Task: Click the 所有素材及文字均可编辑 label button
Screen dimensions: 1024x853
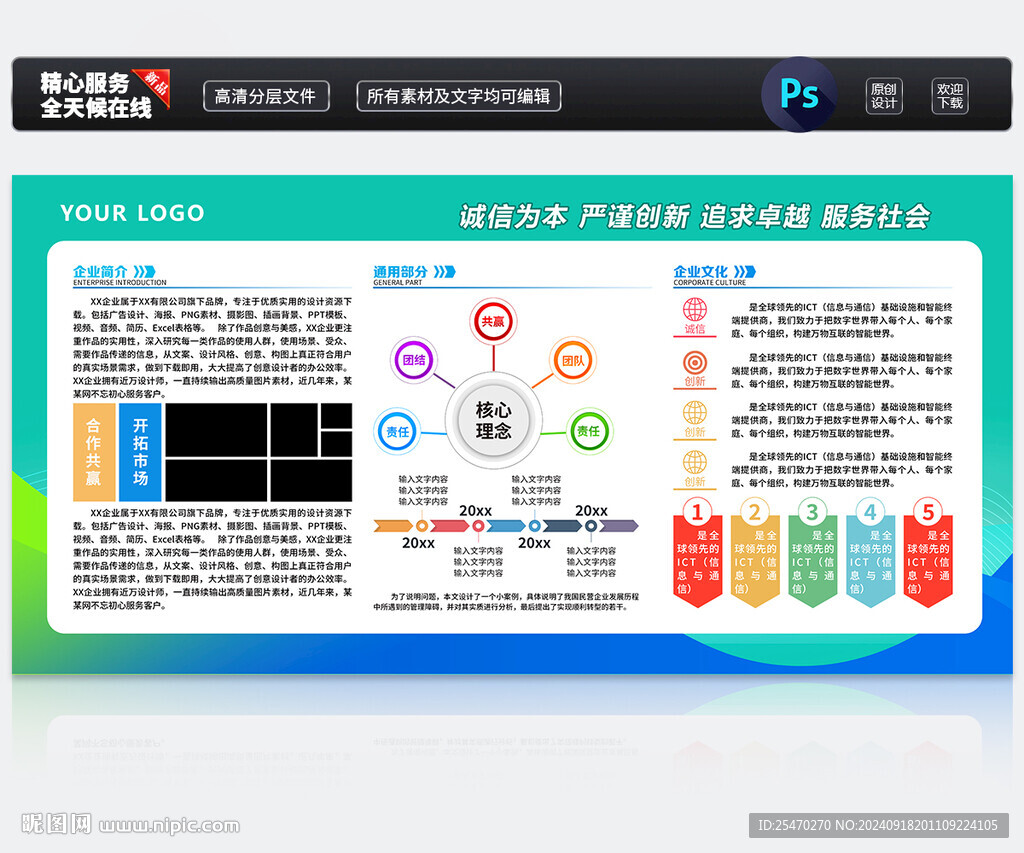Action: pos(458,96)
